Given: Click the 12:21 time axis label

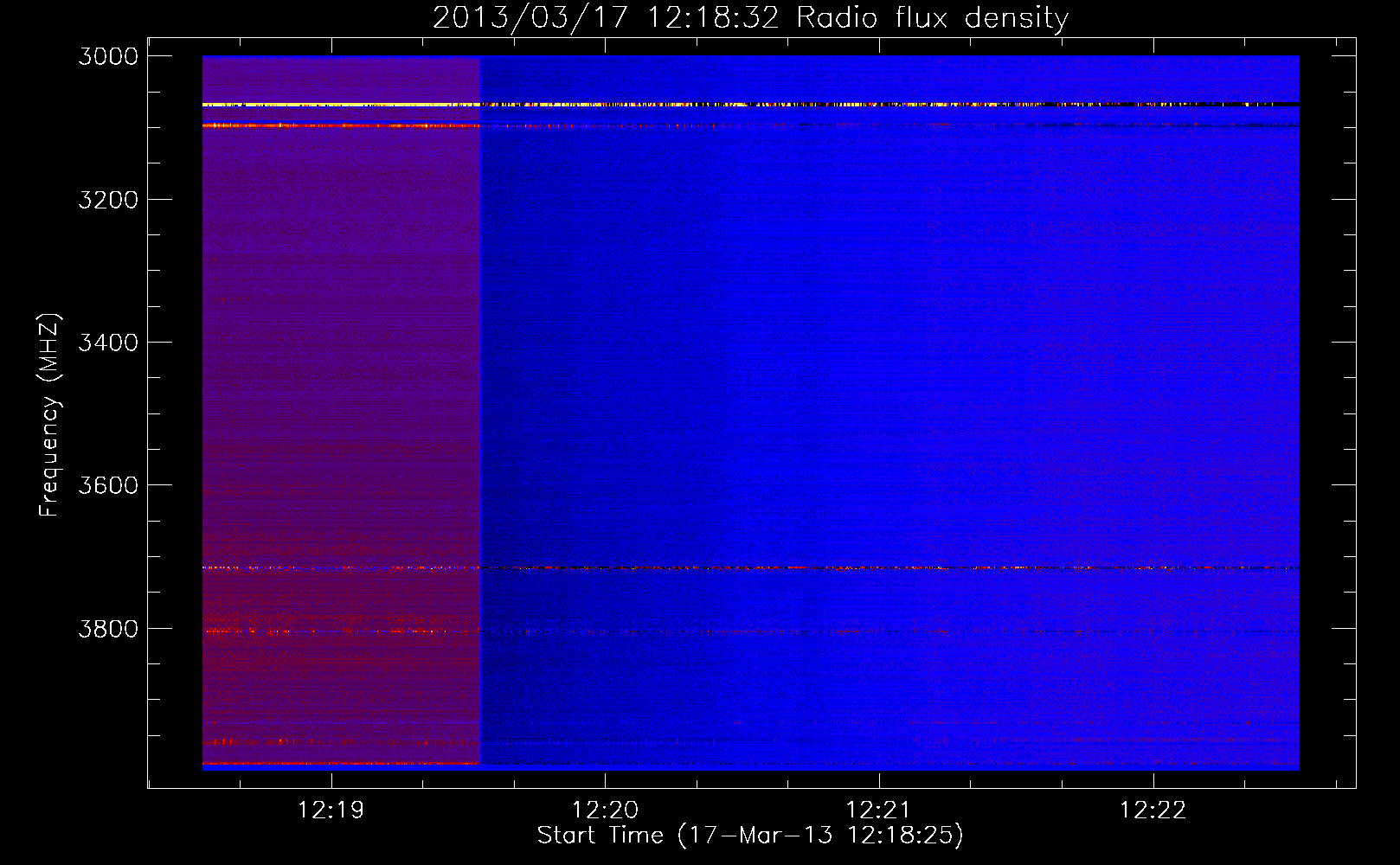Looking at the screenshot, I should 878,811.
